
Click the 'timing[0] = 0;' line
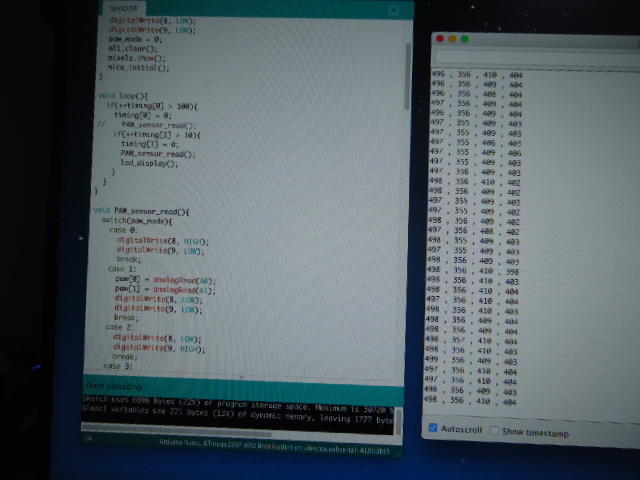[x=143, y=116]
